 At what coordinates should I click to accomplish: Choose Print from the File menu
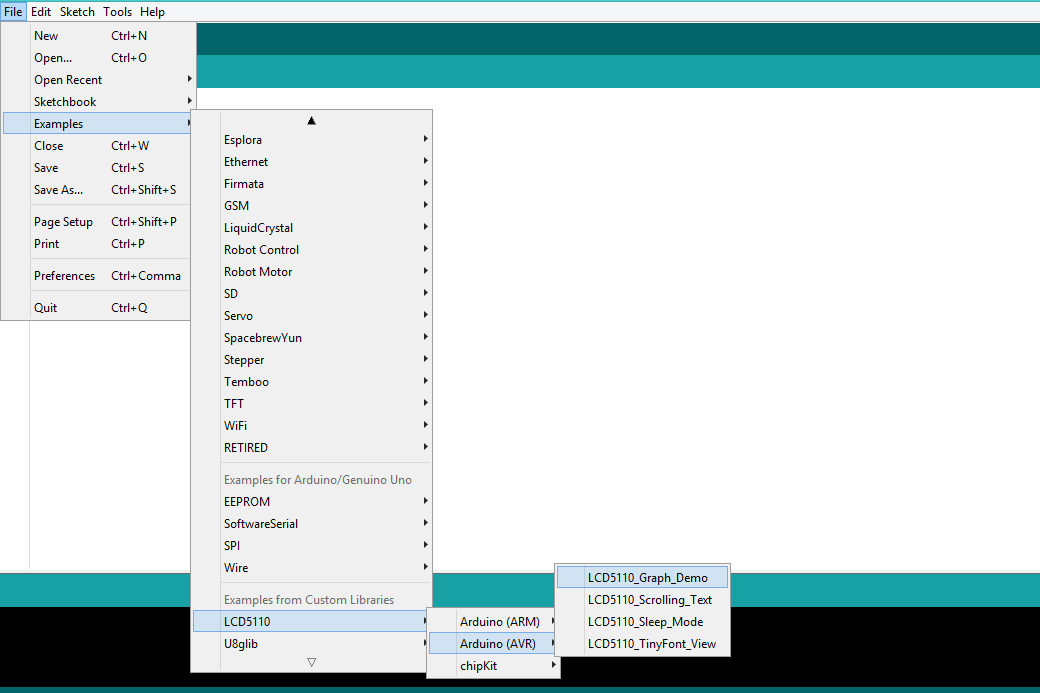click(99, 243)
